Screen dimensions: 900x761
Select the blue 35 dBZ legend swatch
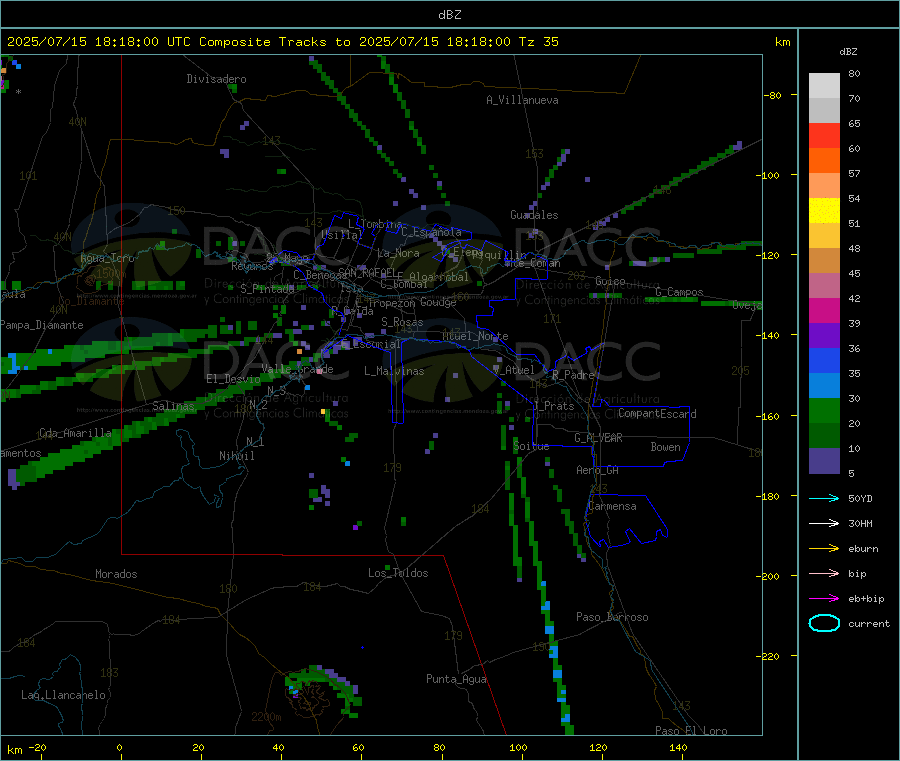824,360
